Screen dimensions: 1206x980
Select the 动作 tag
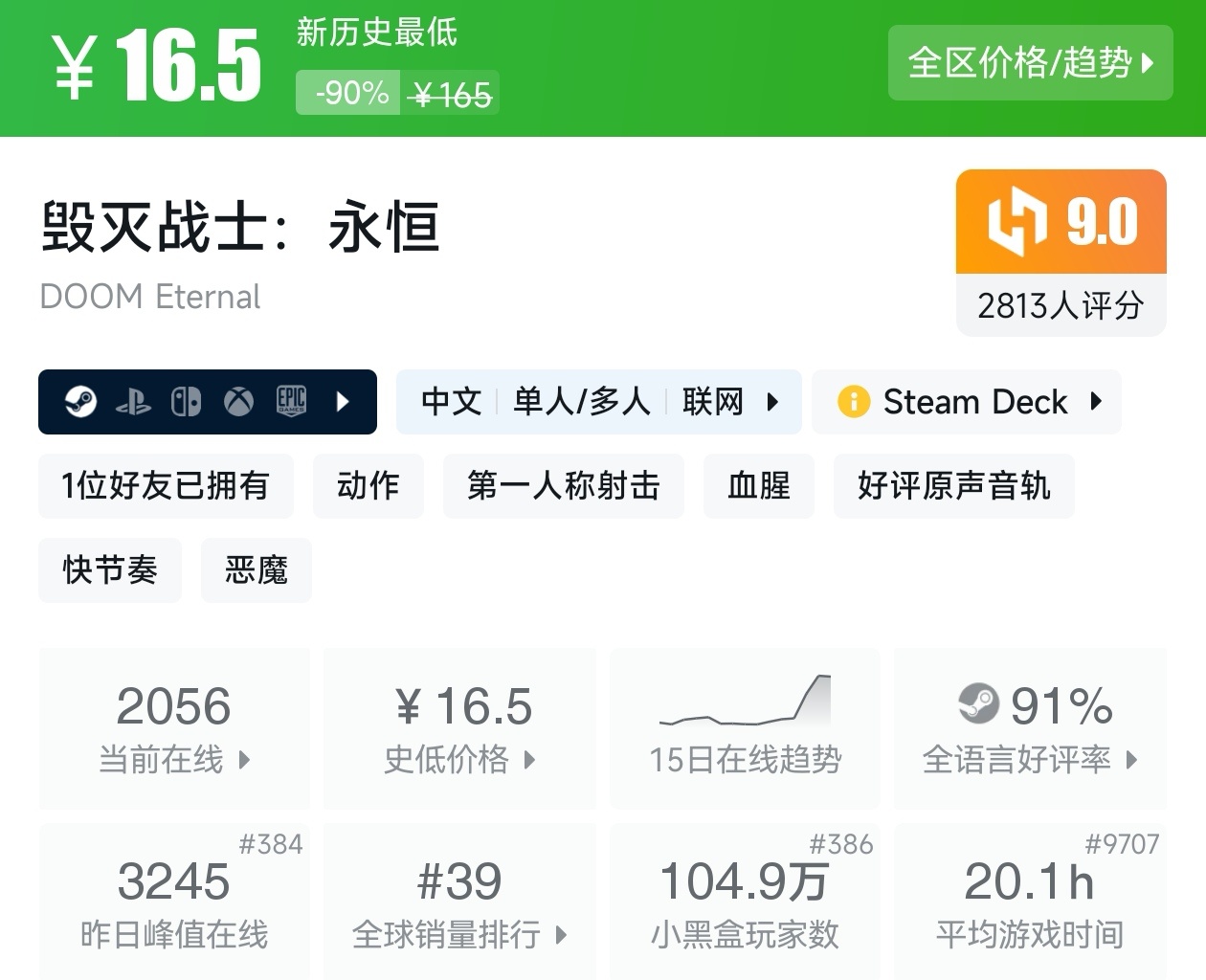368,486
